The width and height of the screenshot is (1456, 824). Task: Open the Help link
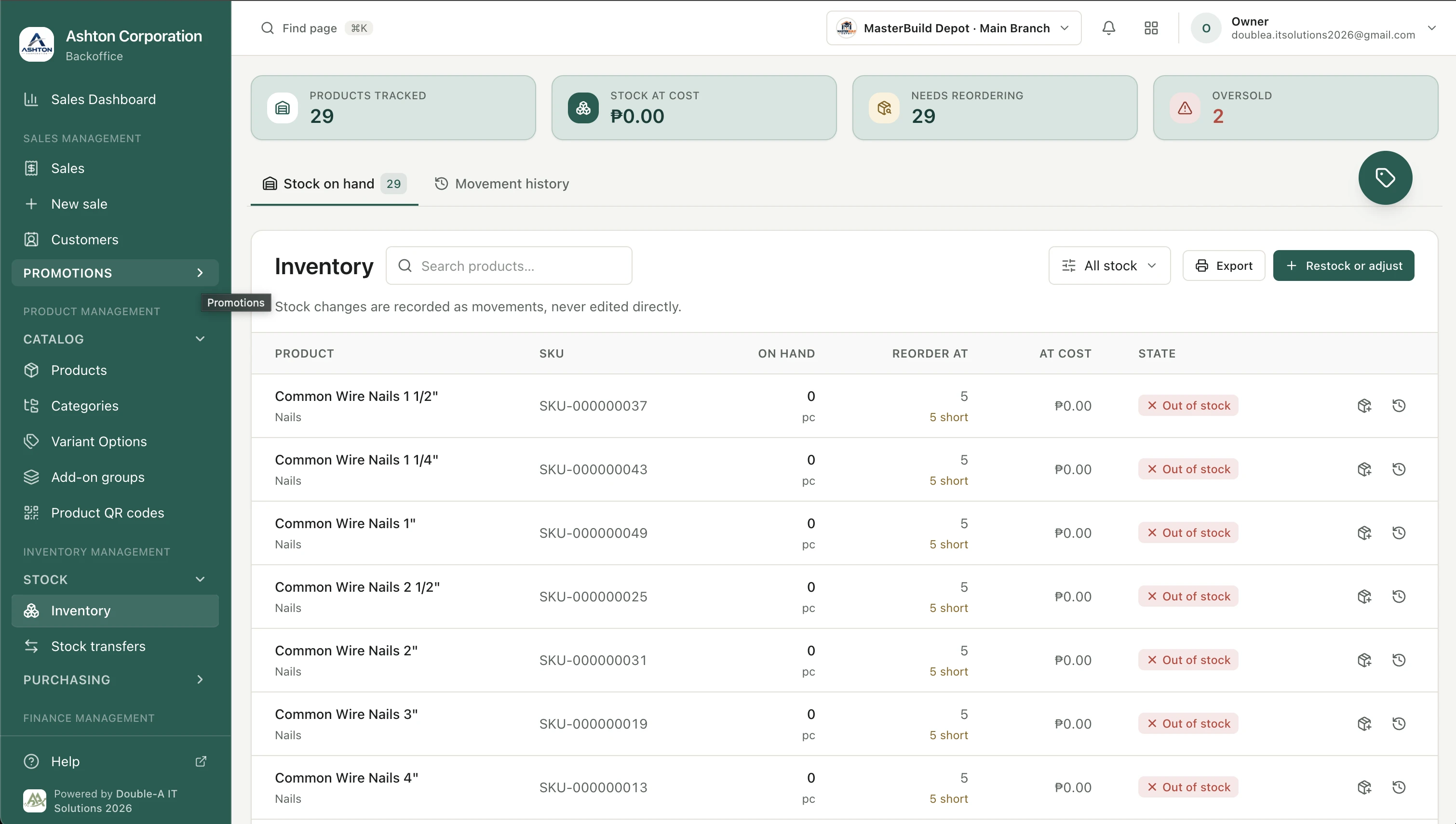point(115,761)
